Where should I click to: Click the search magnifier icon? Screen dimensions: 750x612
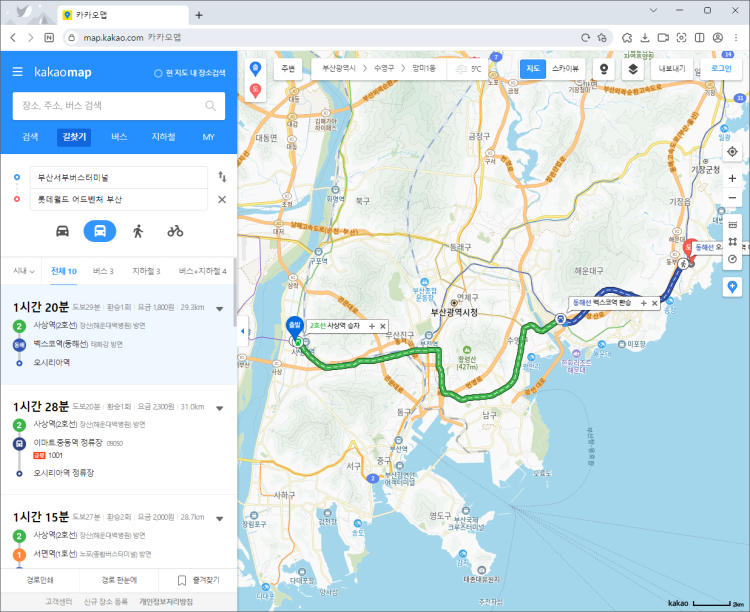[x=210, y=106]
